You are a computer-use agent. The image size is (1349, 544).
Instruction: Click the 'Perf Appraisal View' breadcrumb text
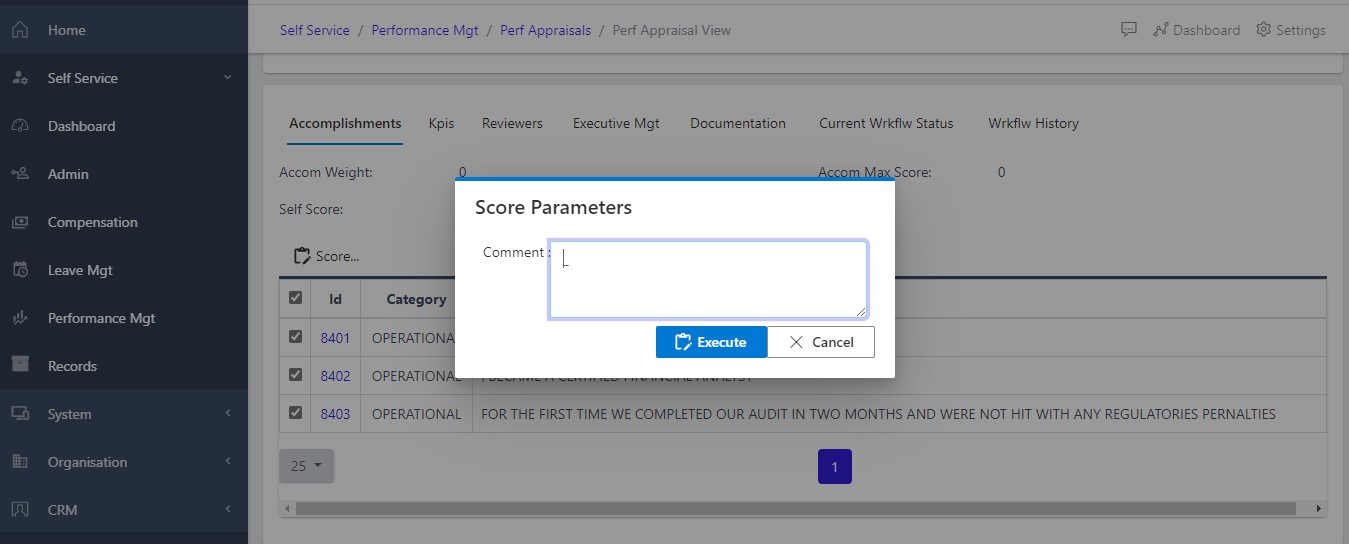coord(671,30)
